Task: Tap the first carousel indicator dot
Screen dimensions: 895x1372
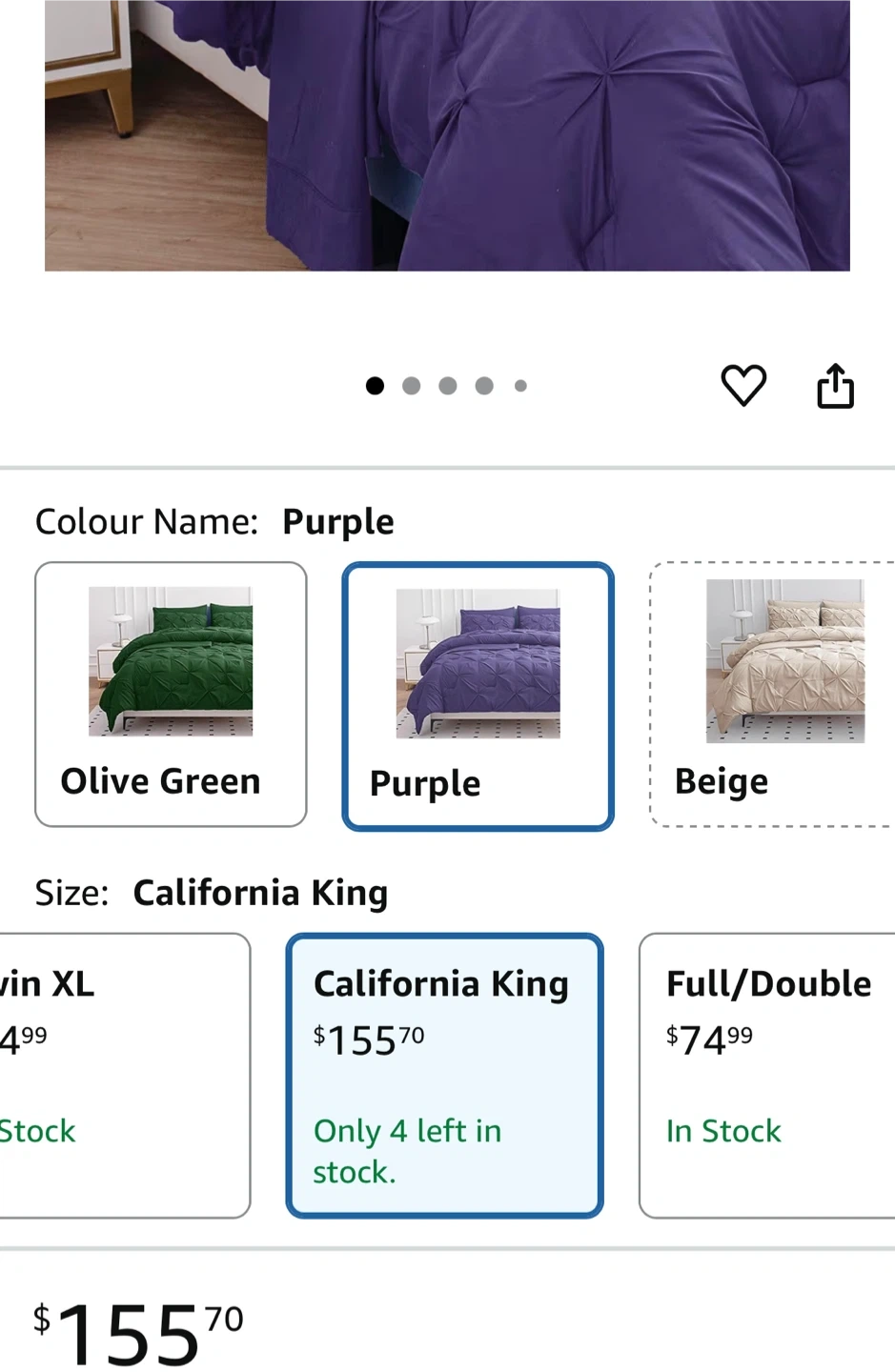Action: pos(376,386)
